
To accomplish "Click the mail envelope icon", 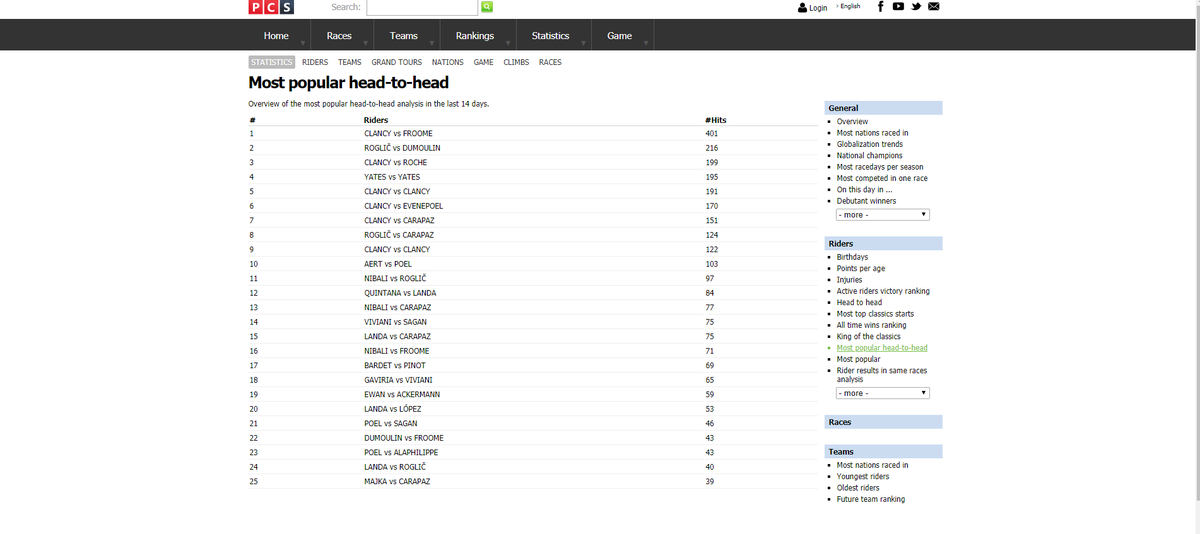I will click(934, 7).
